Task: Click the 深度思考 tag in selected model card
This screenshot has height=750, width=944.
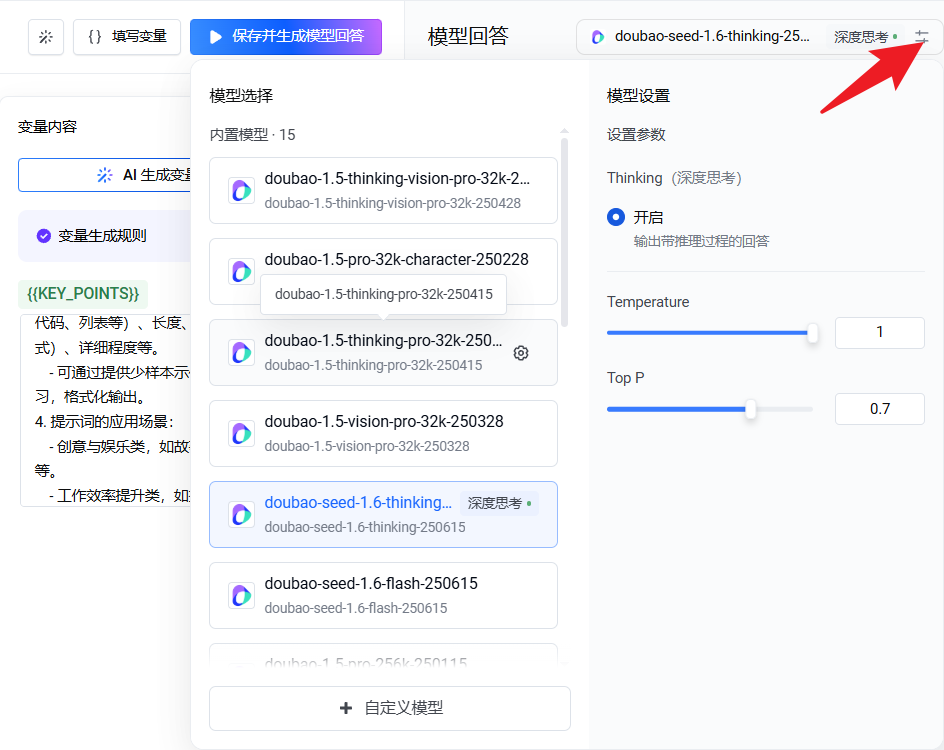Action: [500, 503]
